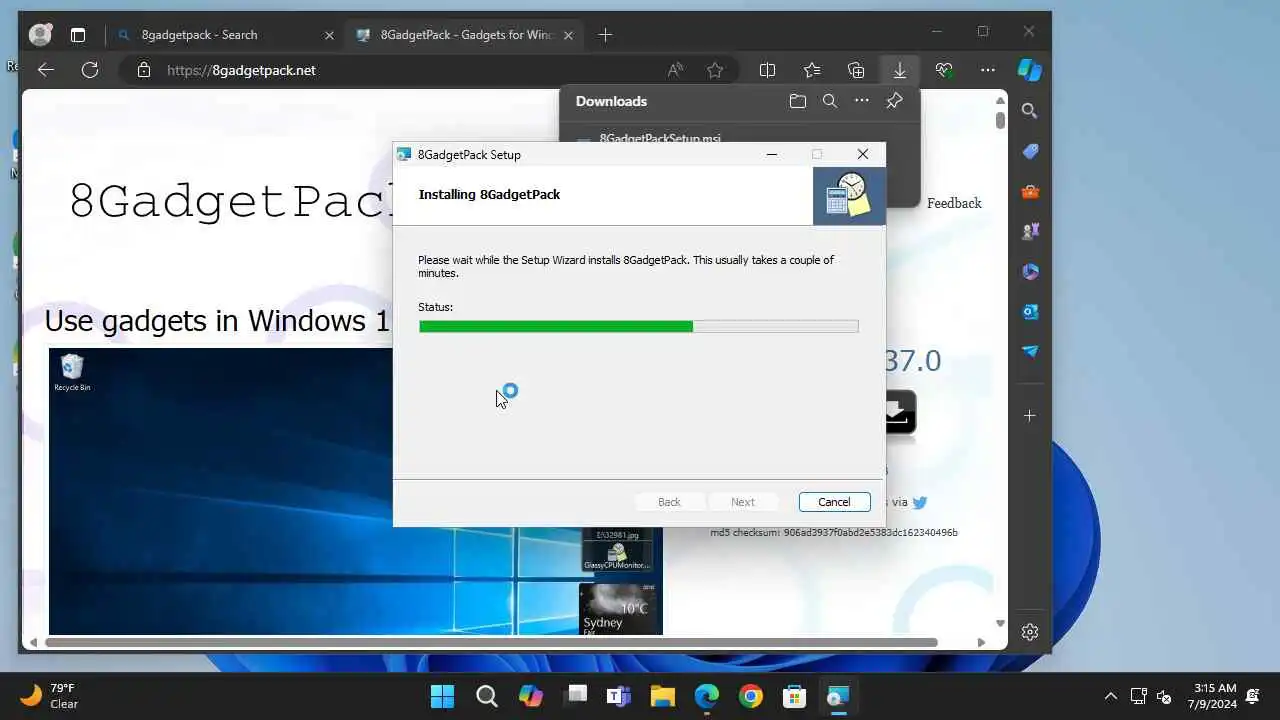1280x720 pixels.
Task: Open Split screen in Edge toolbar
Action: click(768, 70)
